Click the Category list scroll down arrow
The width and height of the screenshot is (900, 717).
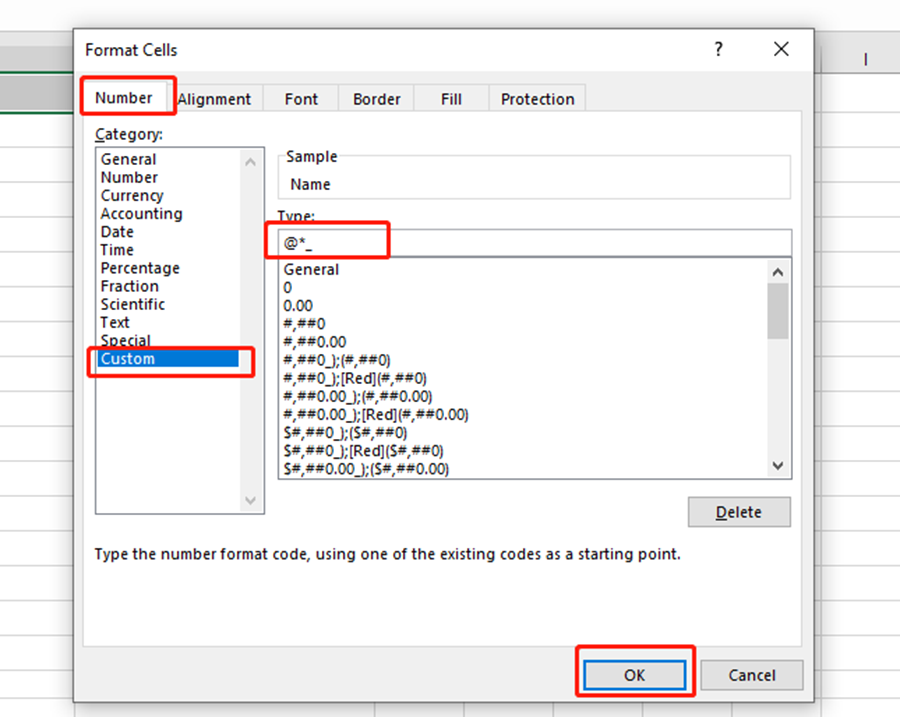250,500
